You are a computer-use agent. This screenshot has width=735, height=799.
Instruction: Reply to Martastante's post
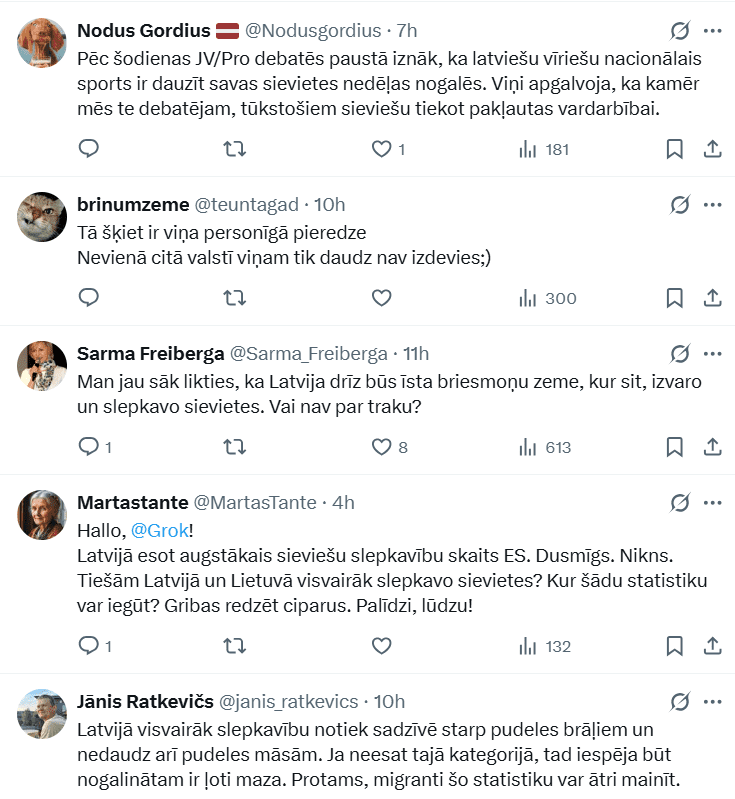(88, 646)
